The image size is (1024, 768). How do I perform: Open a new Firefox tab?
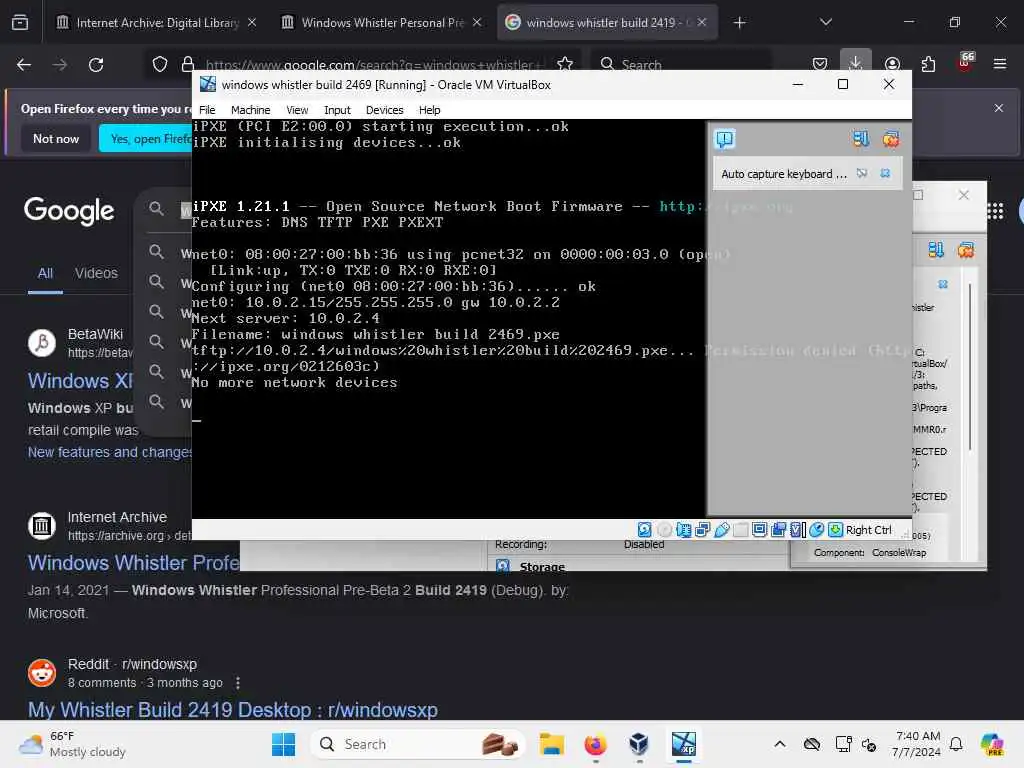coord(739,23)
